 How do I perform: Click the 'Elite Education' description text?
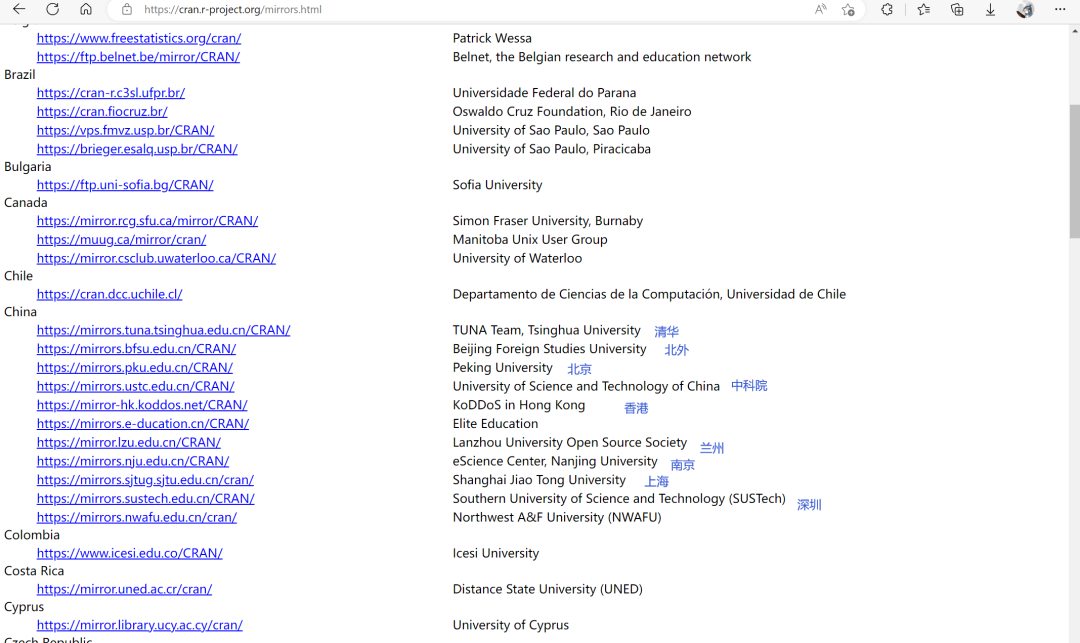click(x=495, y=423)
